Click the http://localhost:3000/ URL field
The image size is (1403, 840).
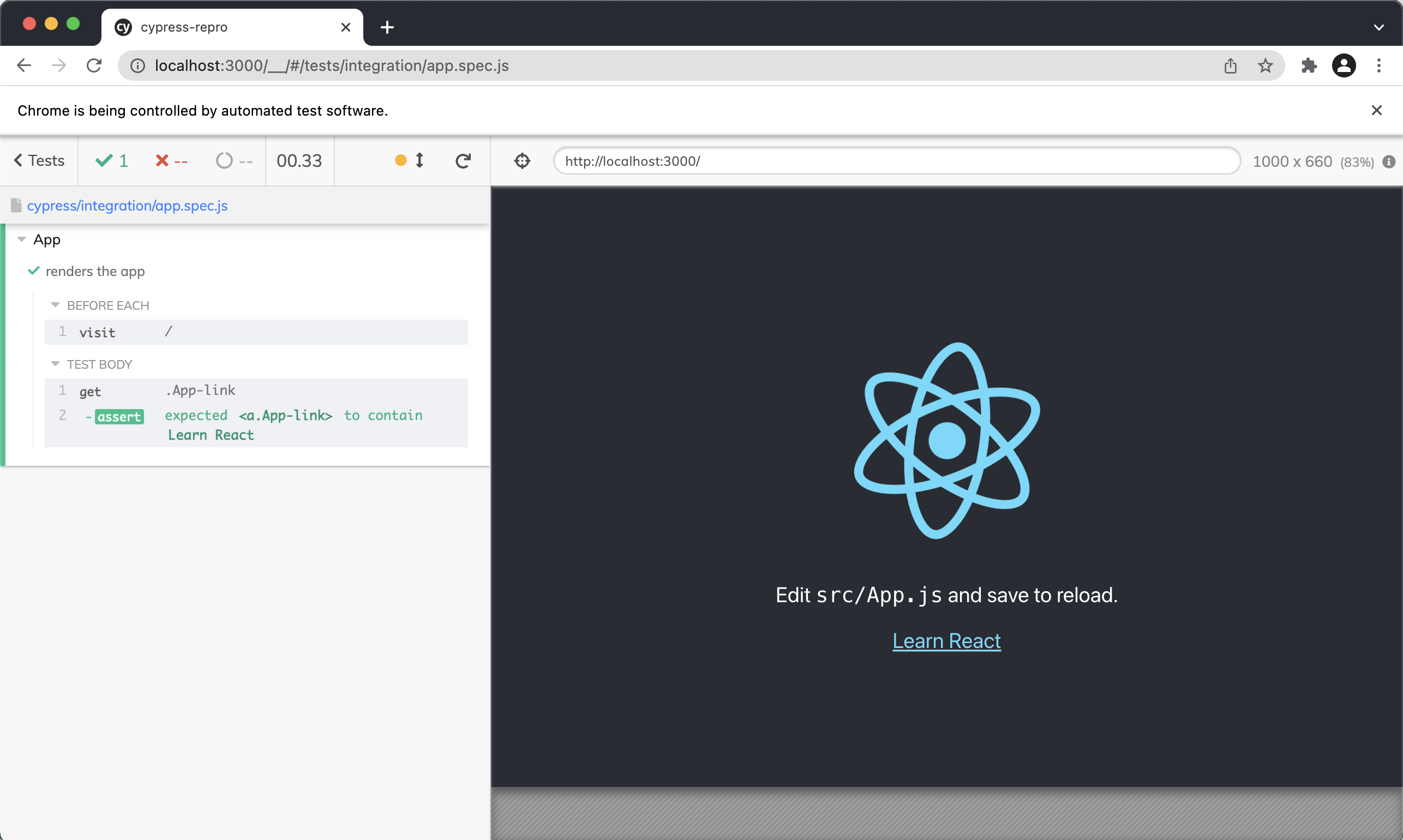[896, 161]
